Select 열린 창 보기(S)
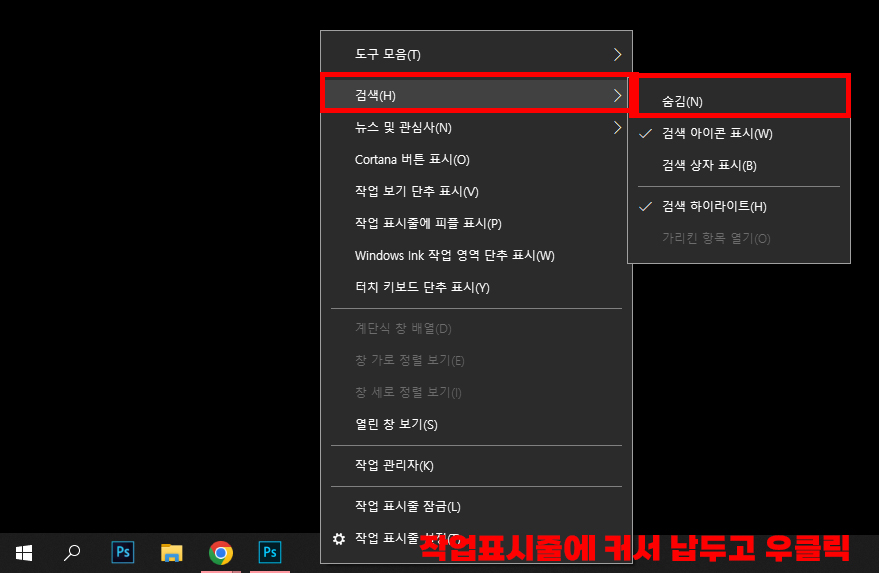This screenshot has width=879, height=573. [476, 424]
